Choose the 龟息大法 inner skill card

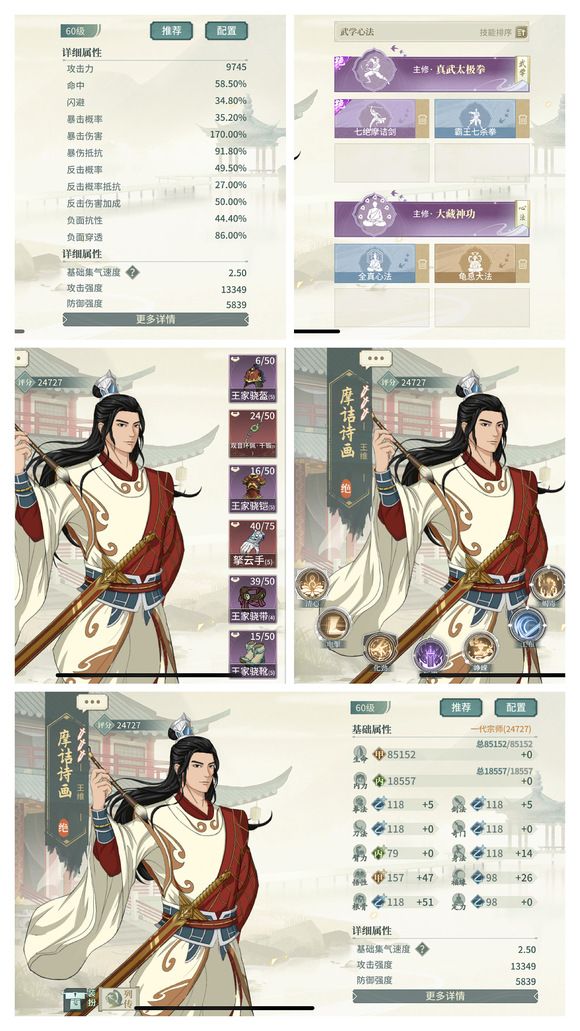point(482,264)
